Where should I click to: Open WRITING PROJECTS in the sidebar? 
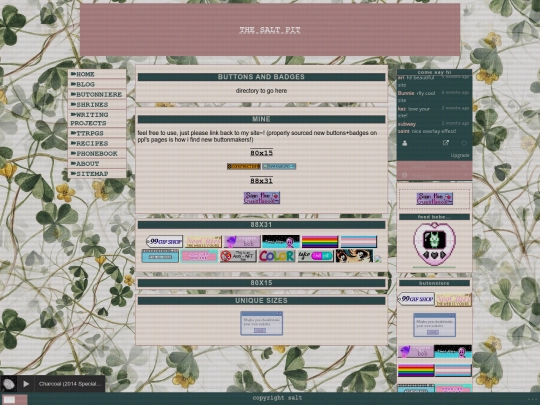coord(97,118)
